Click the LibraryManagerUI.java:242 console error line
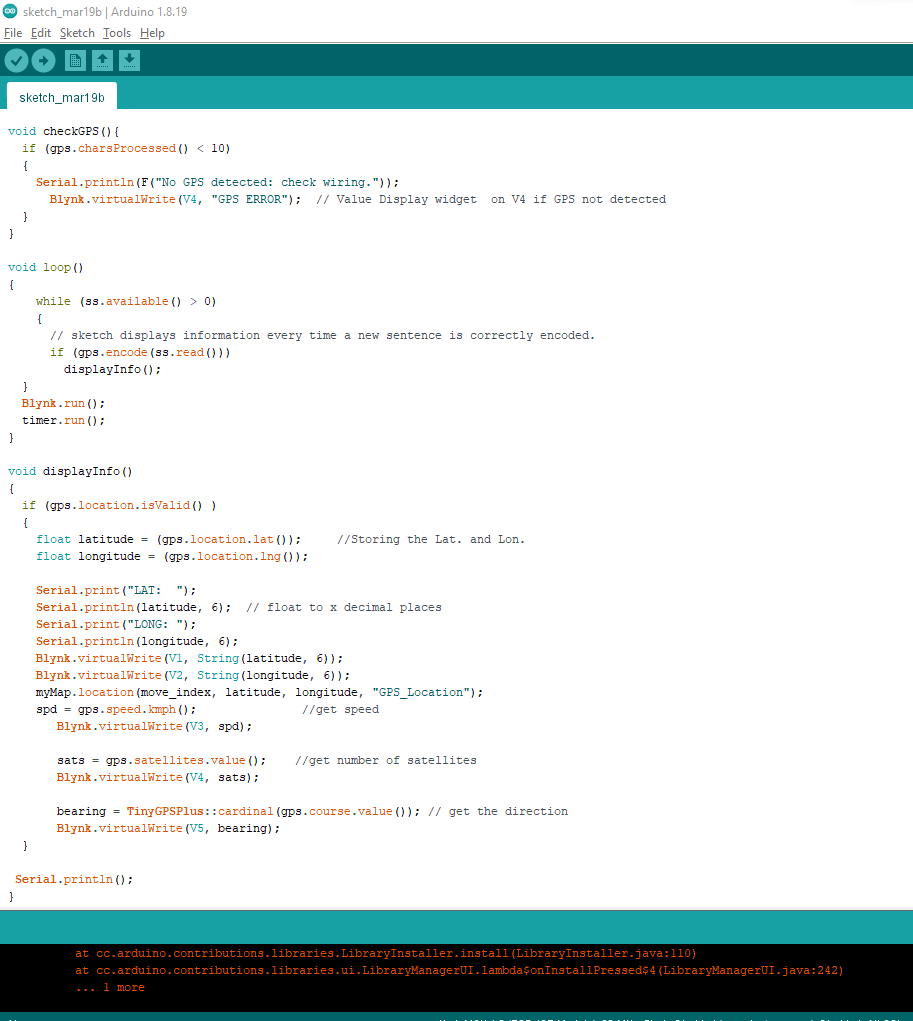Viewport: 913px width, 1021px height. pyautogui.click(x=459, y=970)
